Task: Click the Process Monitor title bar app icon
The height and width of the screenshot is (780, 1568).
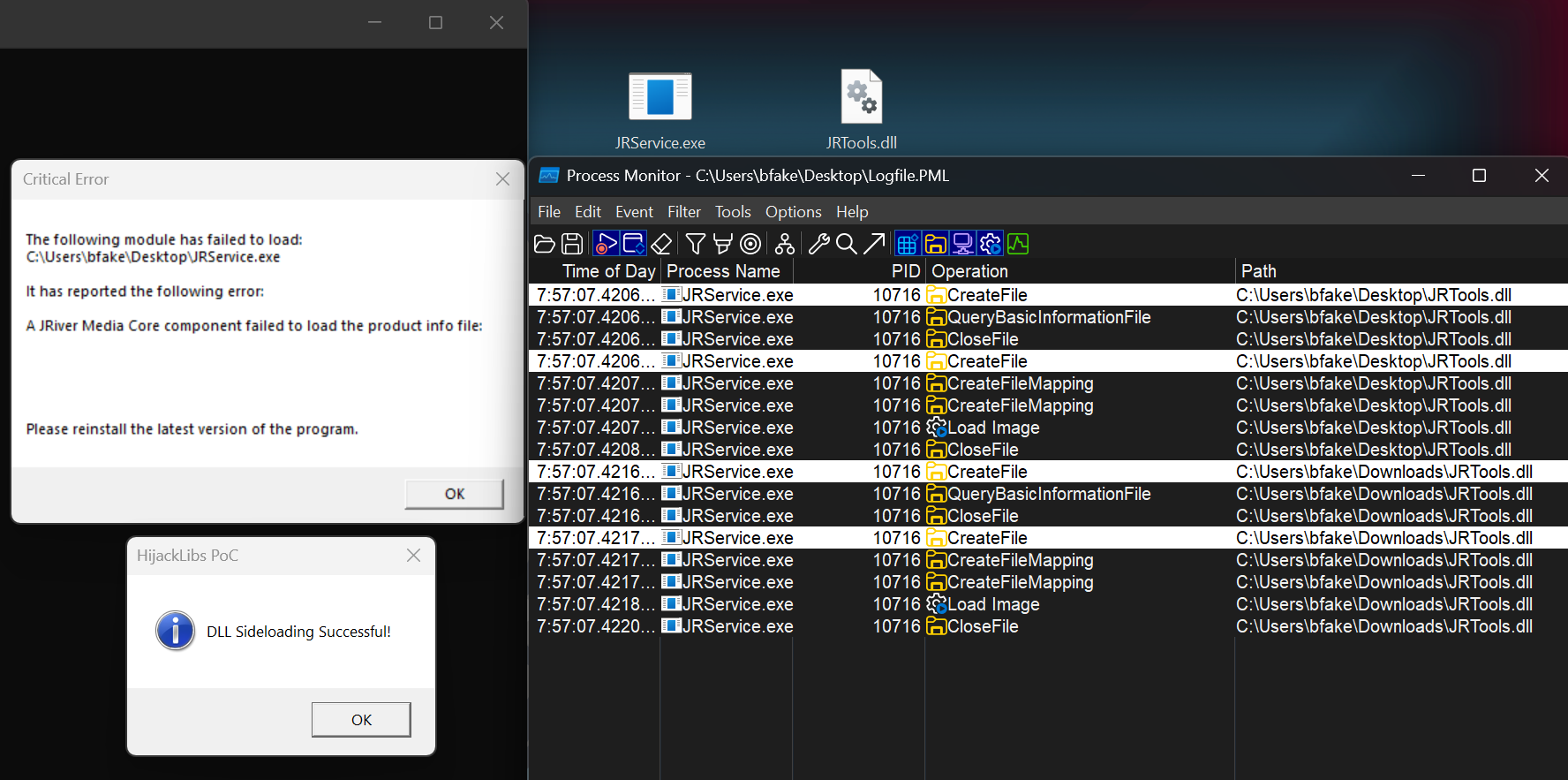Action: (x=549, y=175)
